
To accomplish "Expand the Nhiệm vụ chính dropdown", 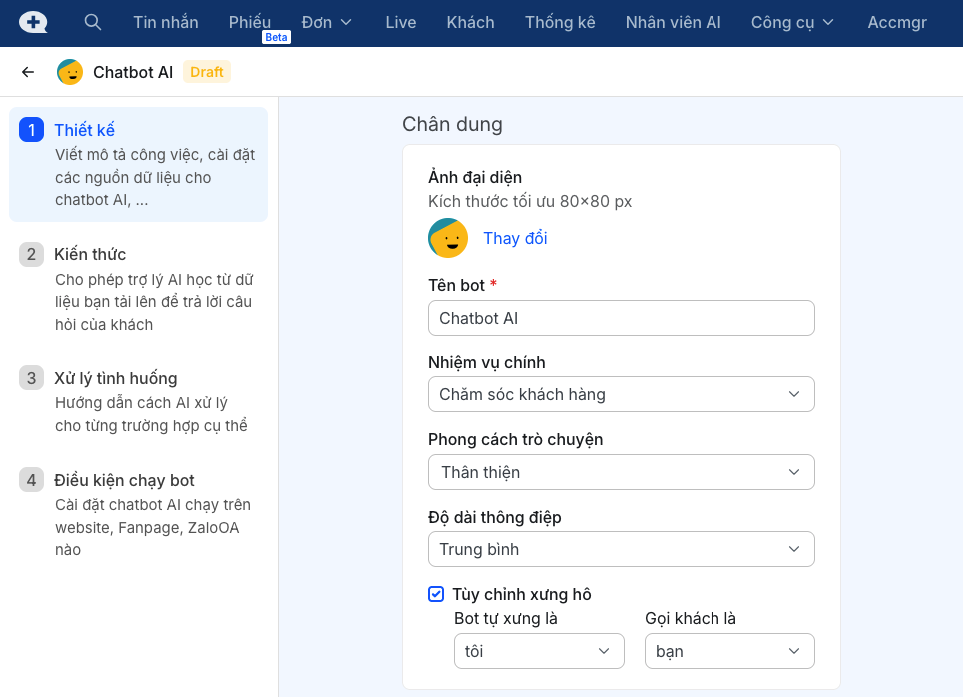I will (620, 394).
